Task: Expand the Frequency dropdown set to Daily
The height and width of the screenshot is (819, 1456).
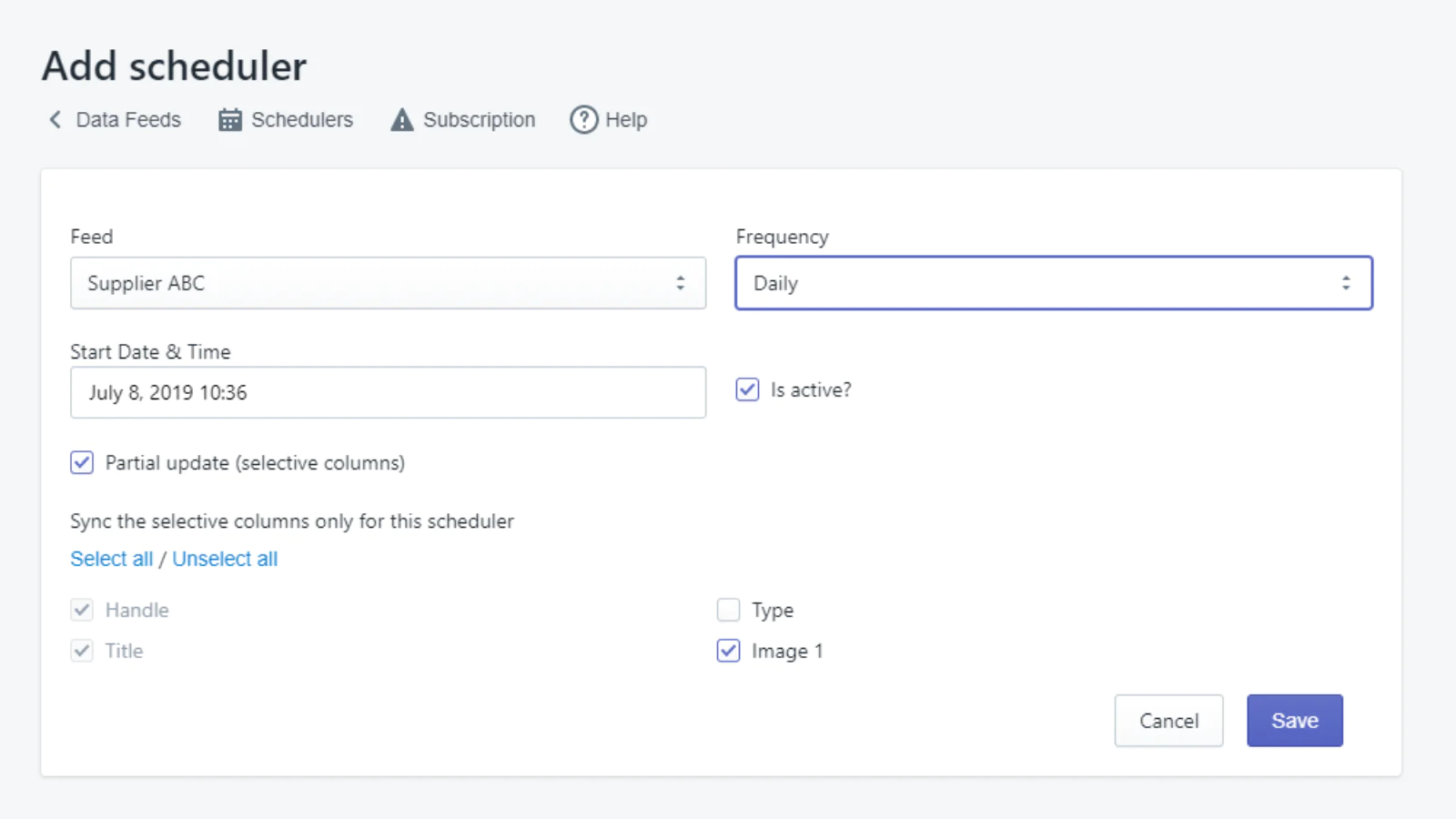Action: coord(1053,283)
